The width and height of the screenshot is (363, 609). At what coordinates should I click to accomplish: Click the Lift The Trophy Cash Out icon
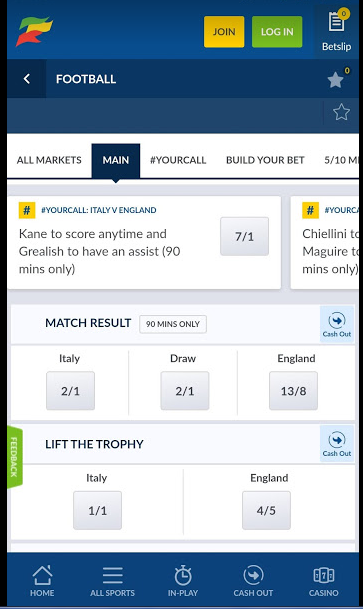pyautogui.click(x=337, y=444)
